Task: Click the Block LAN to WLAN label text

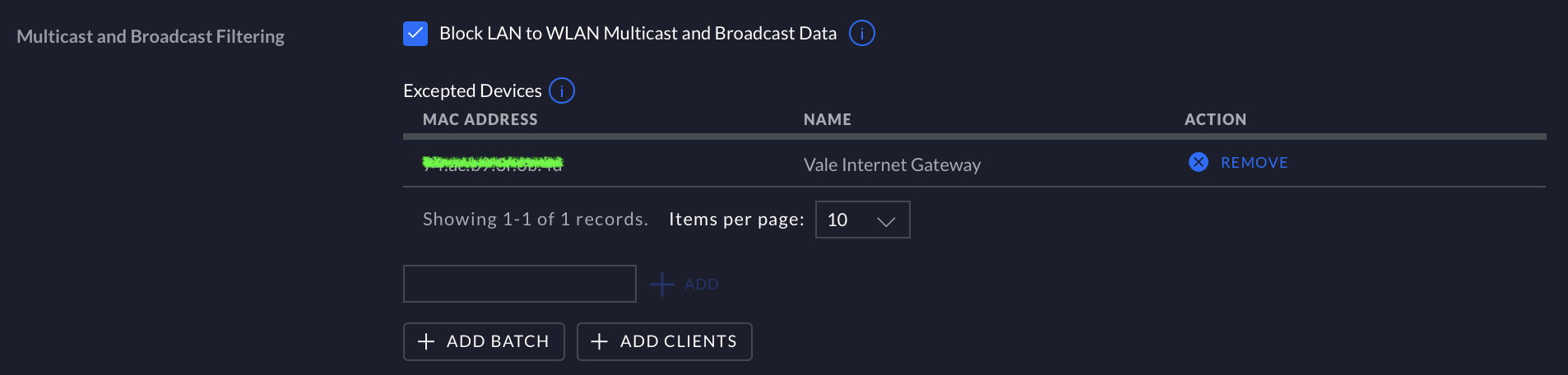Action: (x=638, y=34)
